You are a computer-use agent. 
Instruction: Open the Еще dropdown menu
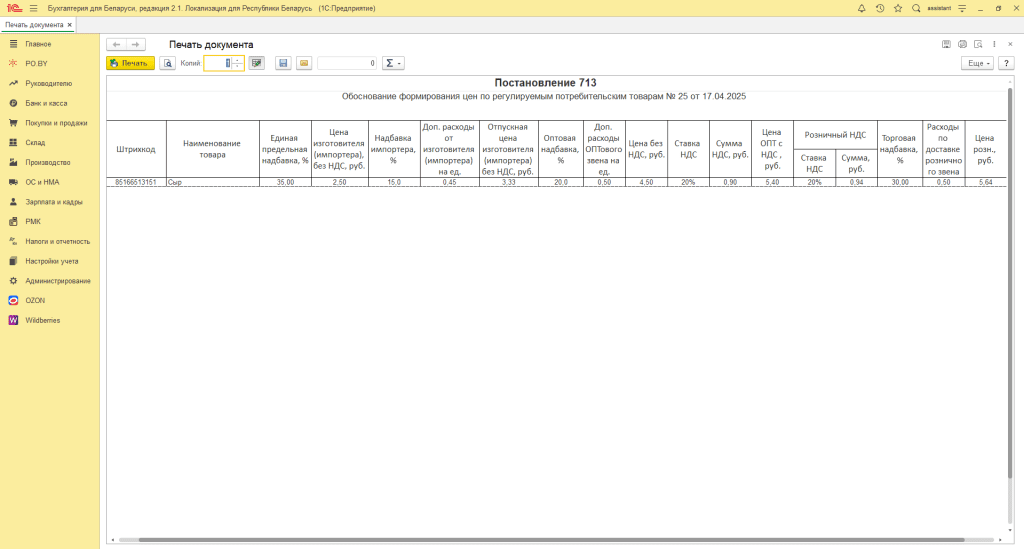pos(978,63)
